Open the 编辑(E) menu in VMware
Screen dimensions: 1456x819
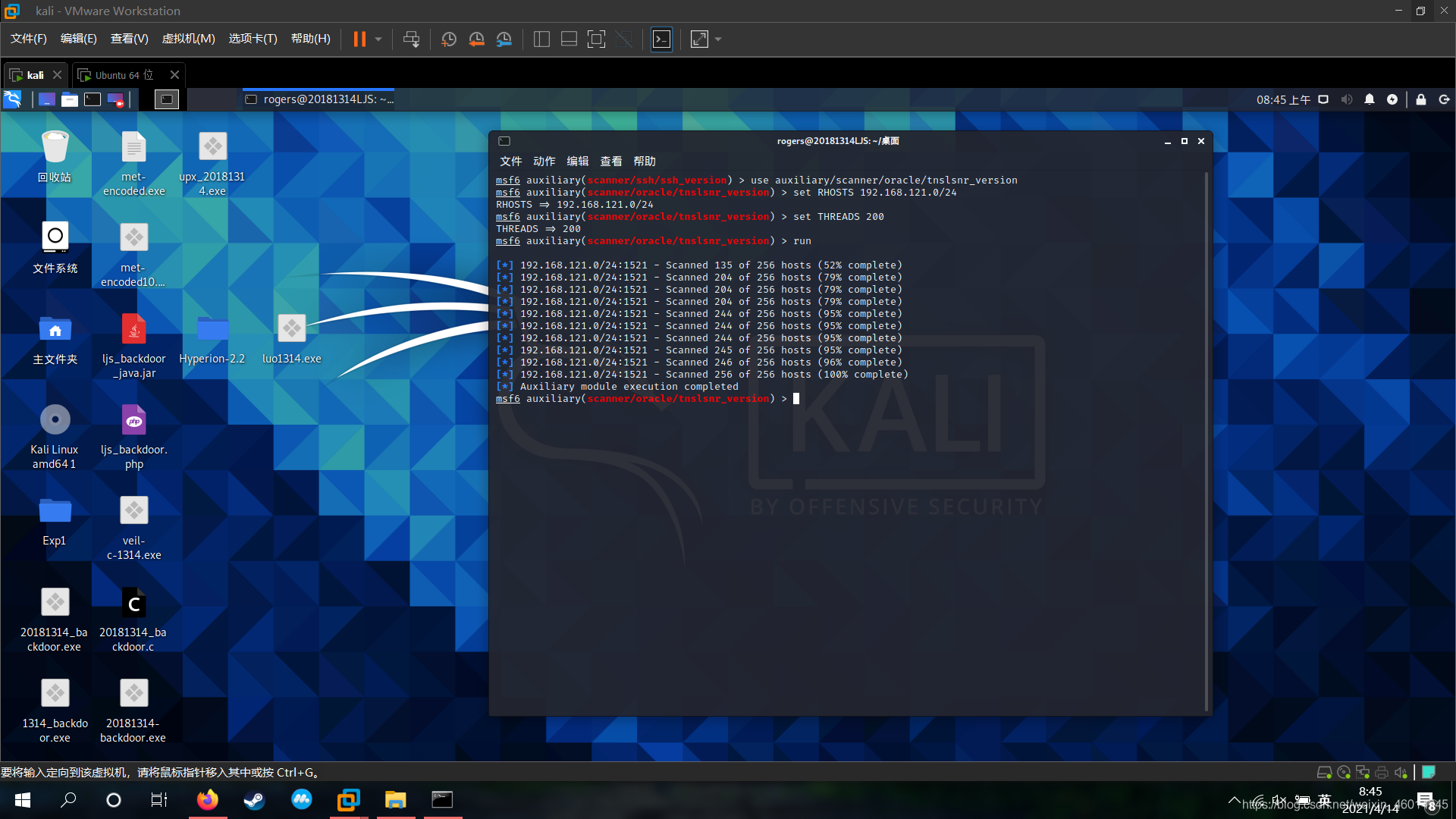pos(79,39)
